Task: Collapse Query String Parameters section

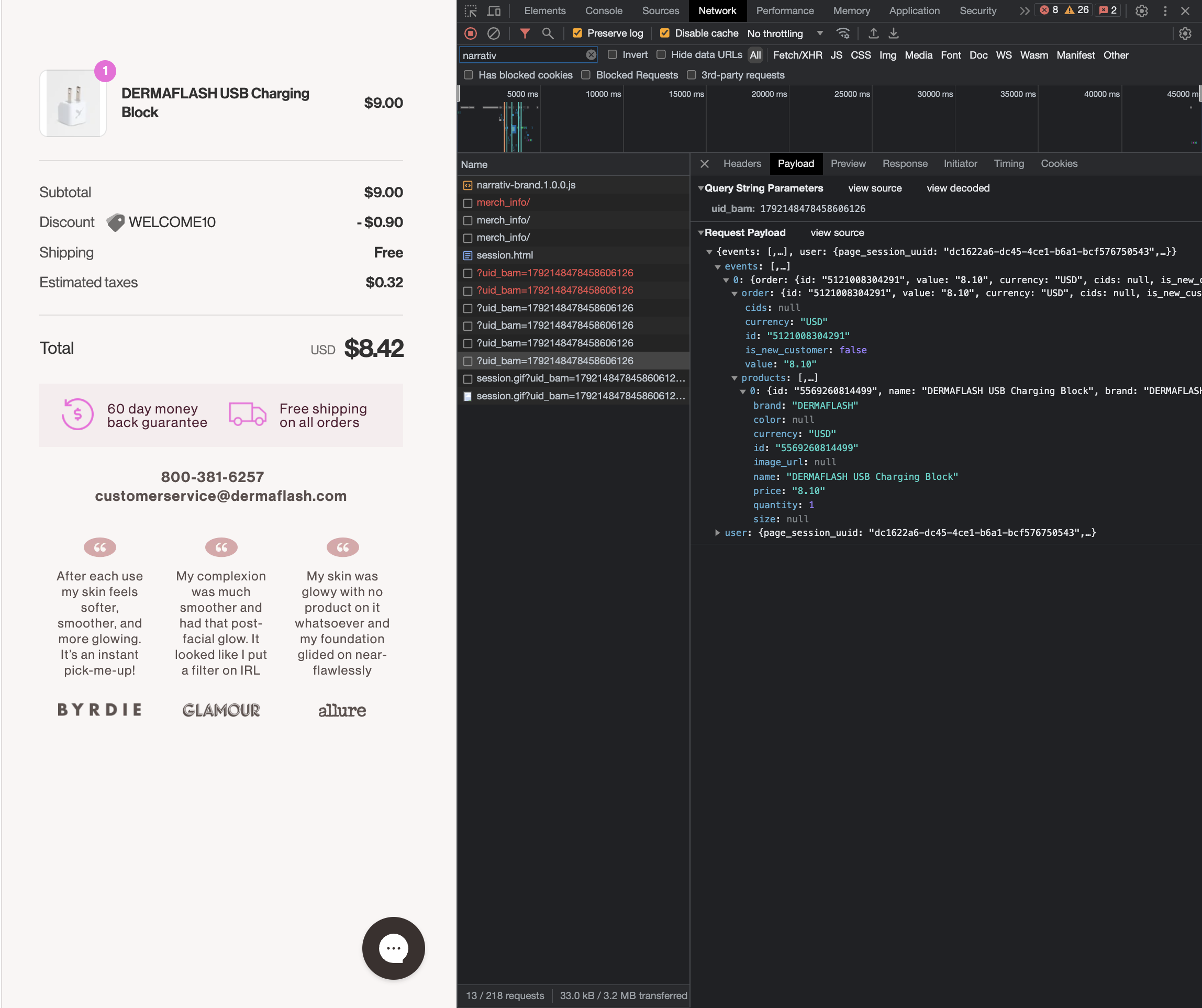Action: pyautogui.click(x=701, y=188)
